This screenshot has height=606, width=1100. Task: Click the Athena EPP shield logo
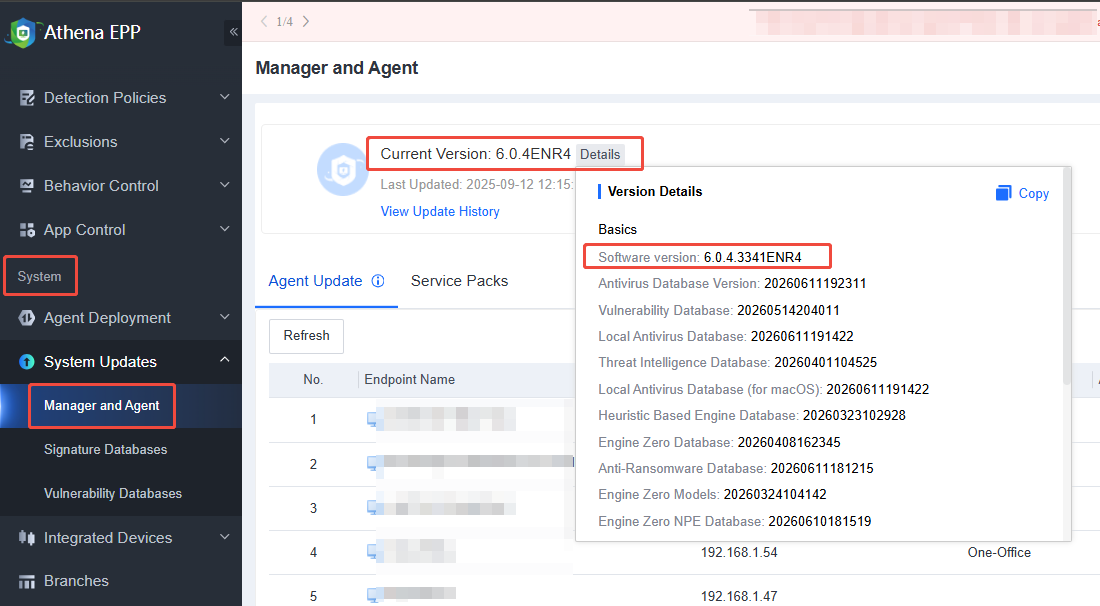pyautogui.click(x=21, y=33)
